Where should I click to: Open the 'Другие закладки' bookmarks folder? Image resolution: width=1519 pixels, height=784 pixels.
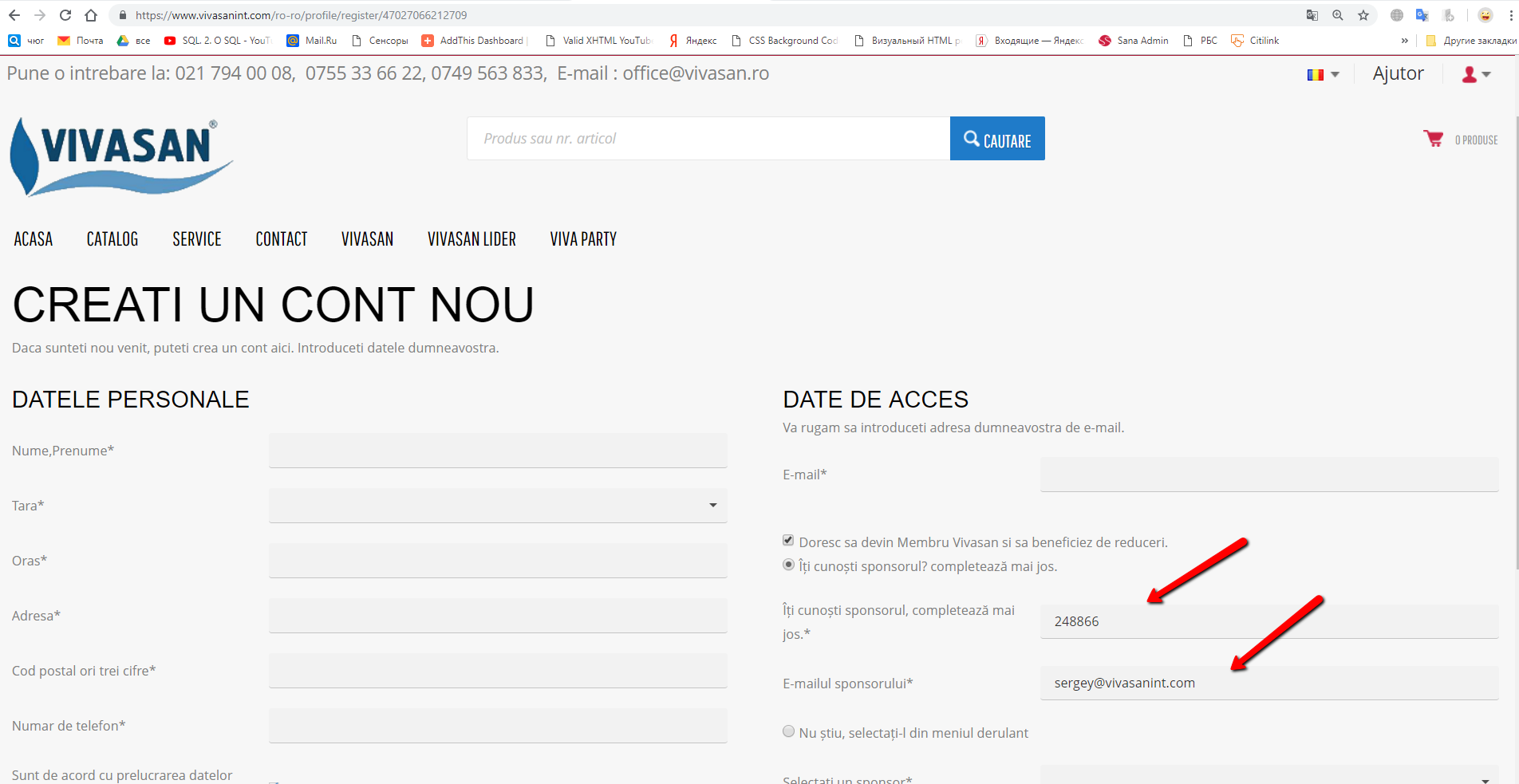(1470, 41)
